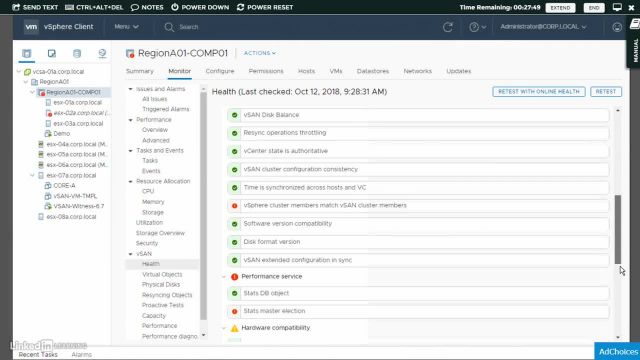Open Virtual Objects under vSAN
Viewport: 640px width, 360px height.
162,274
